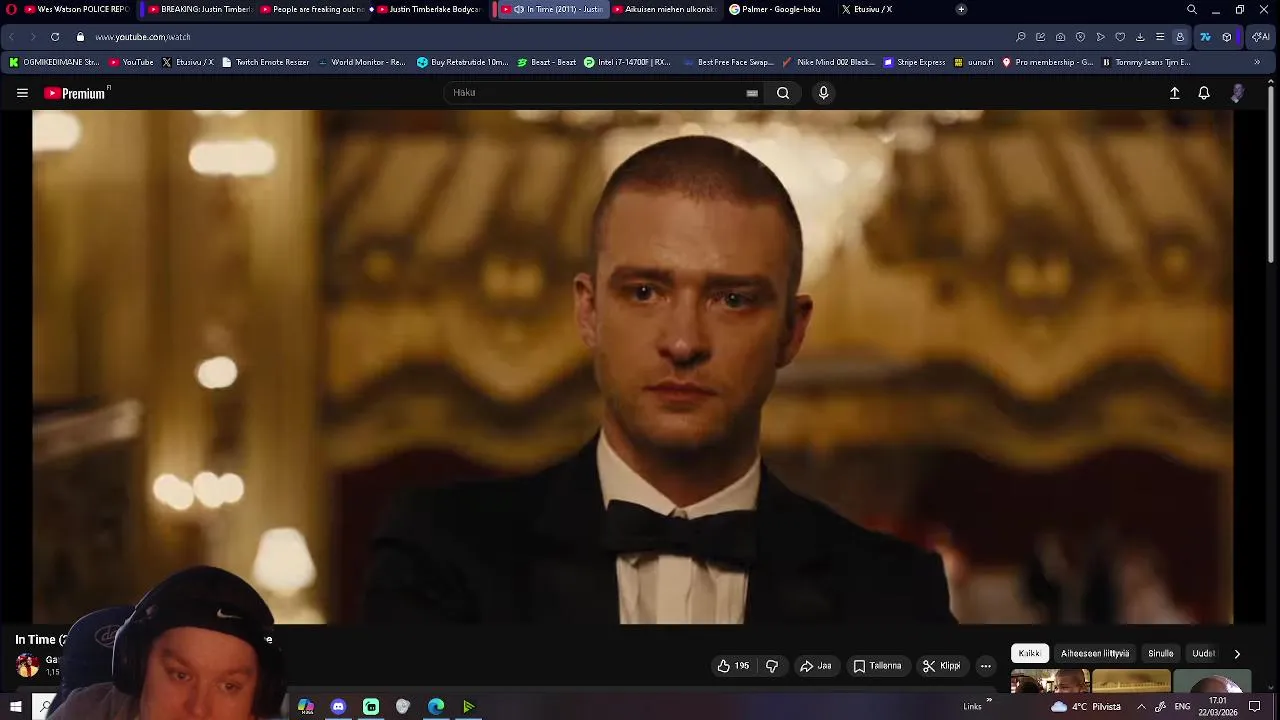Open the Beazt - Beazt bookmark
Viewport: 1280px width, 720px height.
click(x=546, y=62)
